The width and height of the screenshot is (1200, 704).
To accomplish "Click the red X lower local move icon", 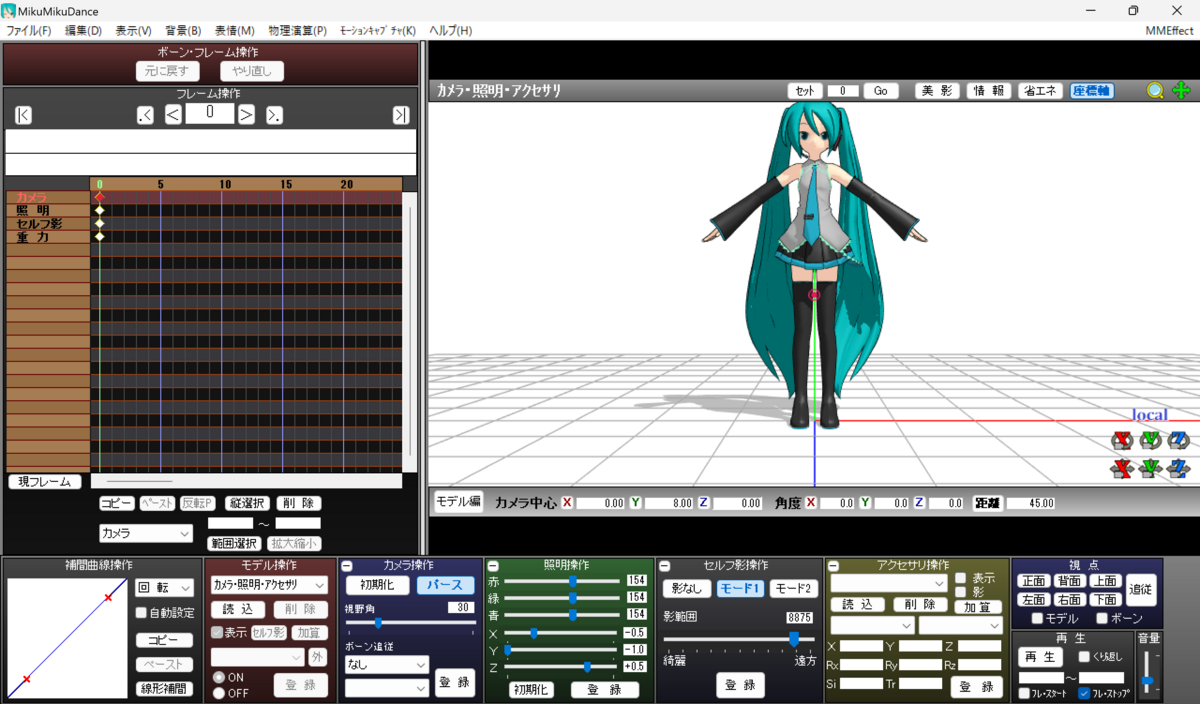I will pos(1122,467).
